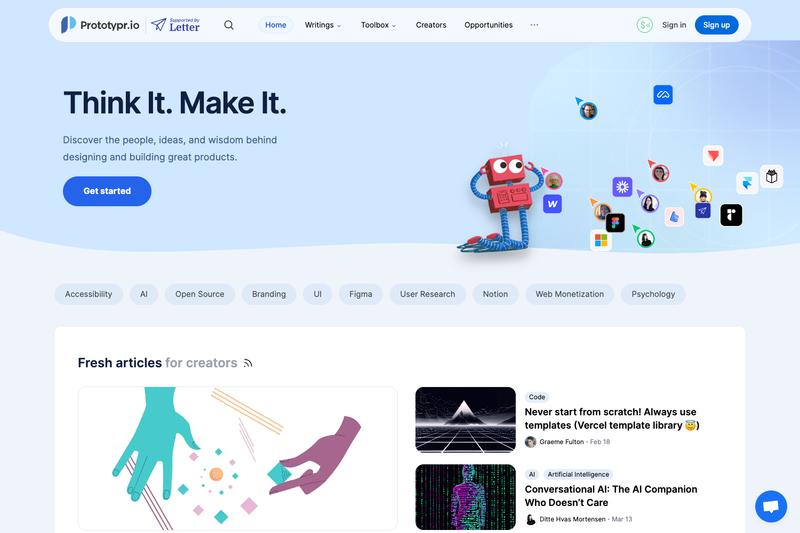Click the RSS feed icon beside Fresh articles
This screenshot has width=800, height=533.
pos(248,363)
